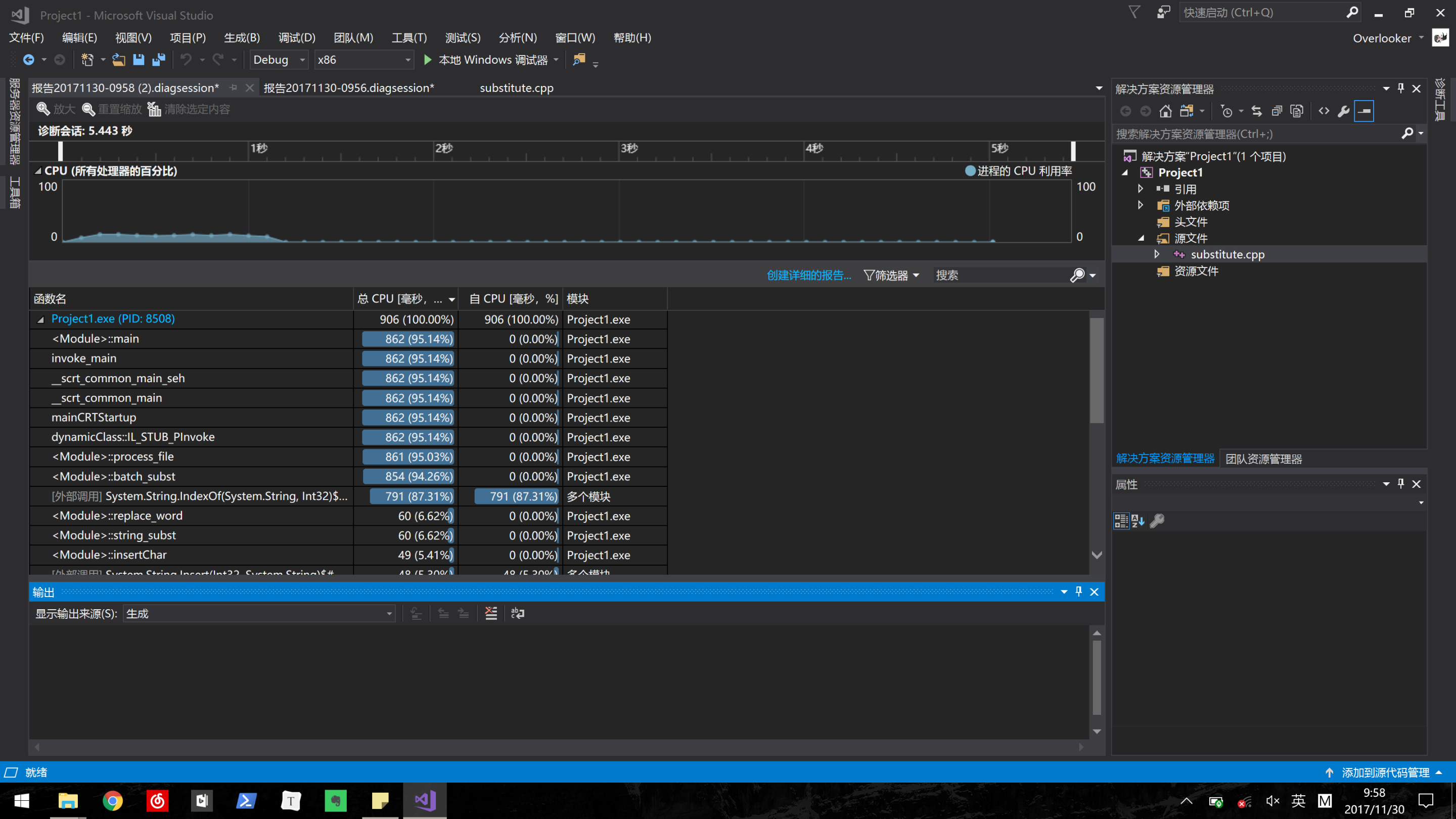This screenshot has height=819, width=1456.
Task: Click the function search magnifier icon
Action: [x=1077, y=275]
